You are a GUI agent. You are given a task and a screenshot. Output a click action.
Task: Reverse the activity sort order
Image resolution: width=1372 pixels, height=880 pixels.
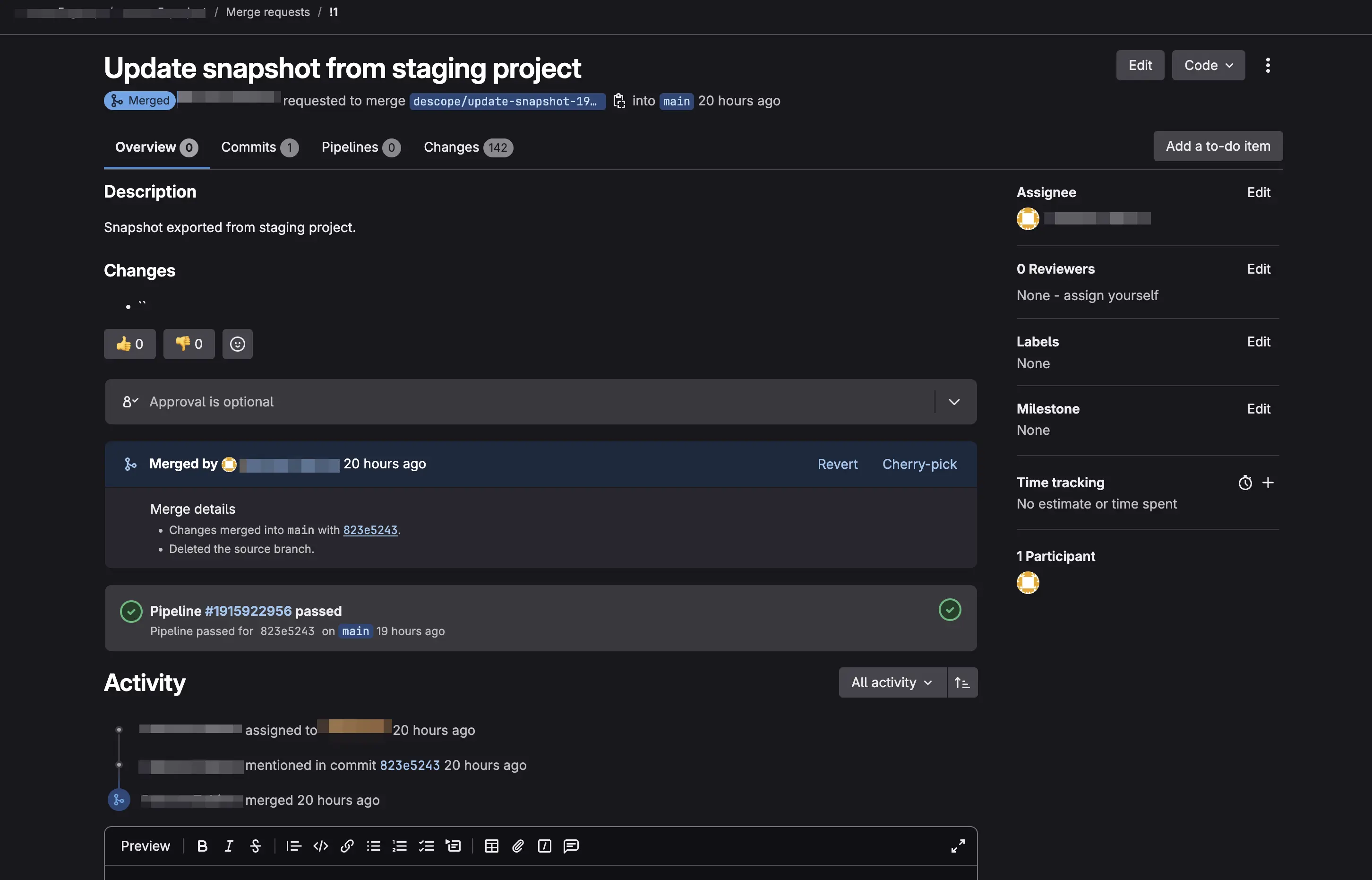(x=962, y=682)
